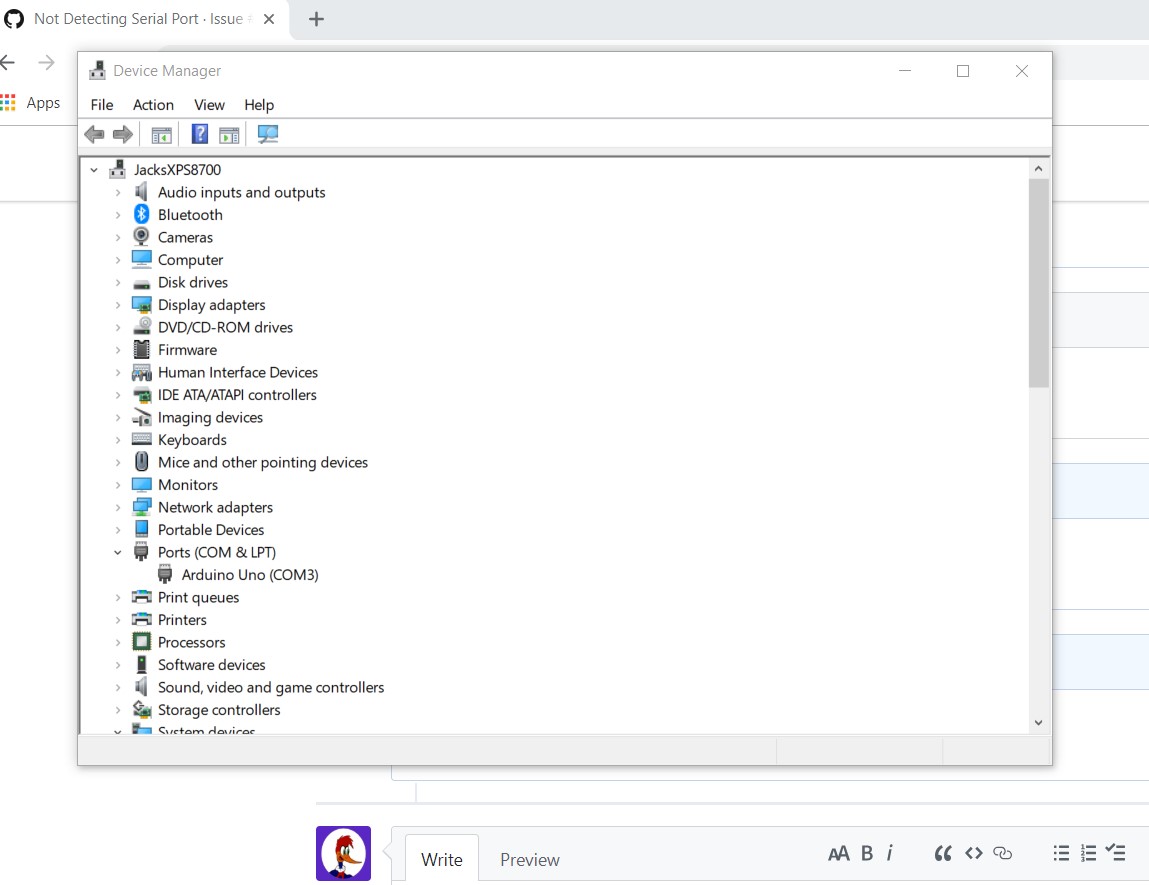
Task: Open the Apps bookmarks shortcut
Action: point(30,103)
